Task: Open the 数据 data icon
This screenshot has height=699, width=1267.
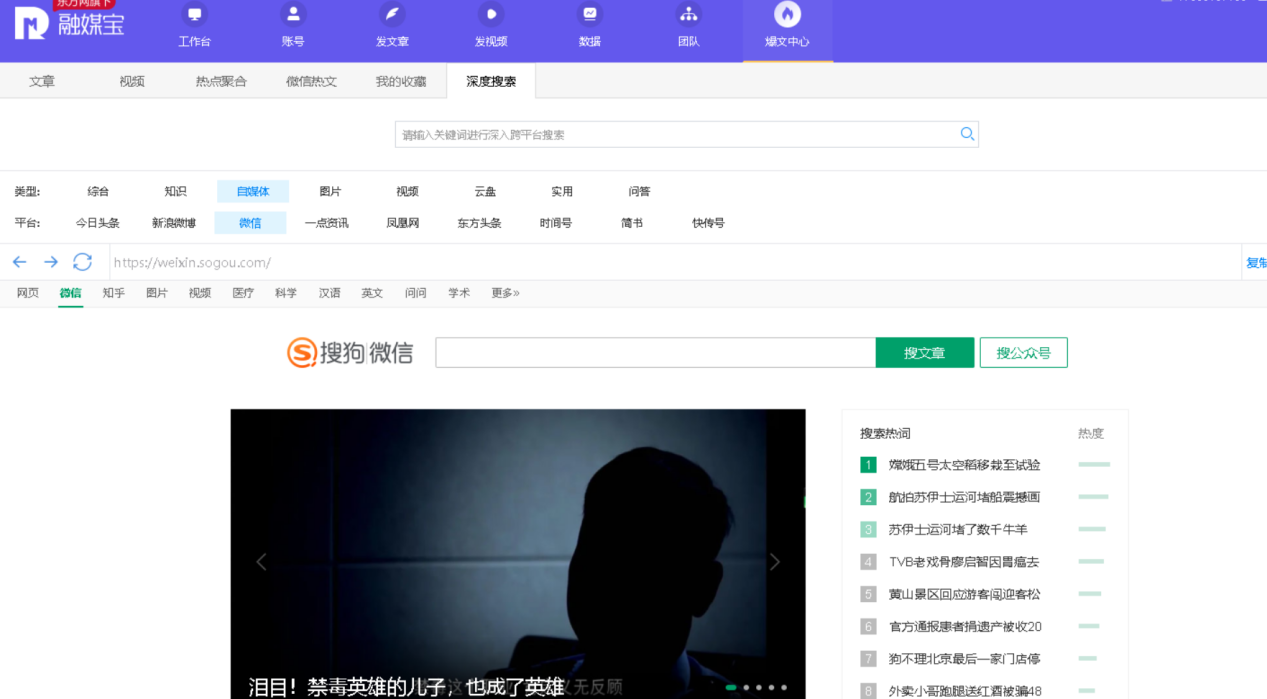Action: coord(590,14)
